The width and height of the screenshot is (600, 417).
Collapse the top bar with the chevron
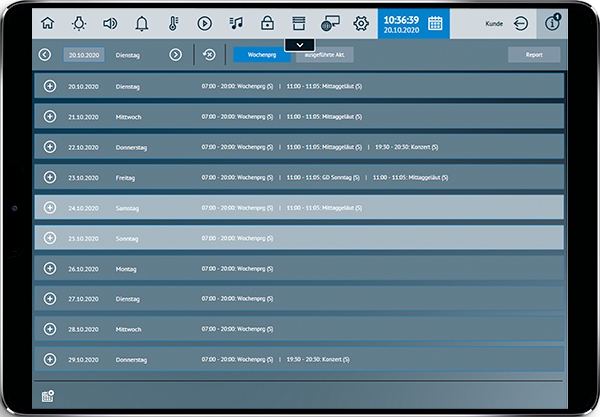pyautogui.click(x=300, y=45)
